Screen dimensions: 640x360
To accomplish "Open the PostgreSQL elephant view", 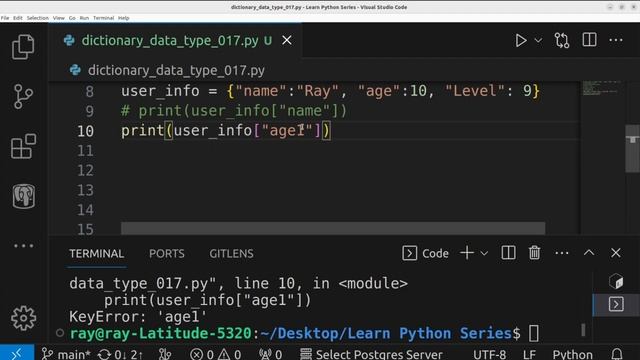I will [x=24, y=196].
